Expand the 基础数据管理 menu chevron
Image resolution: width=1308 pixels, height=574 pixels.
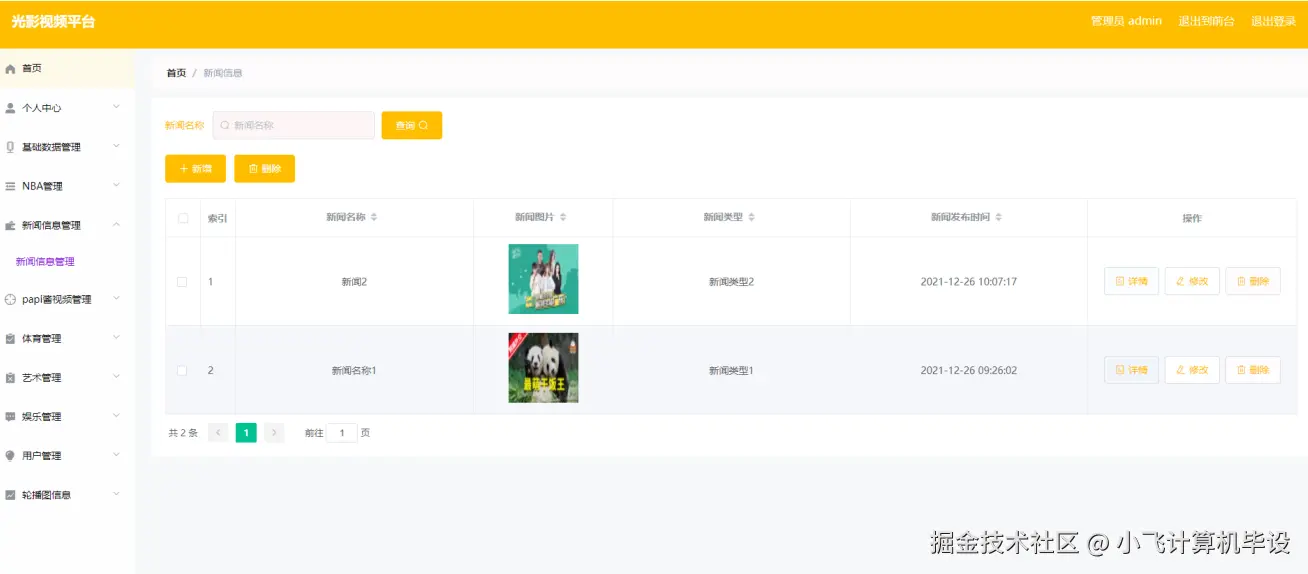click(116, 146)
